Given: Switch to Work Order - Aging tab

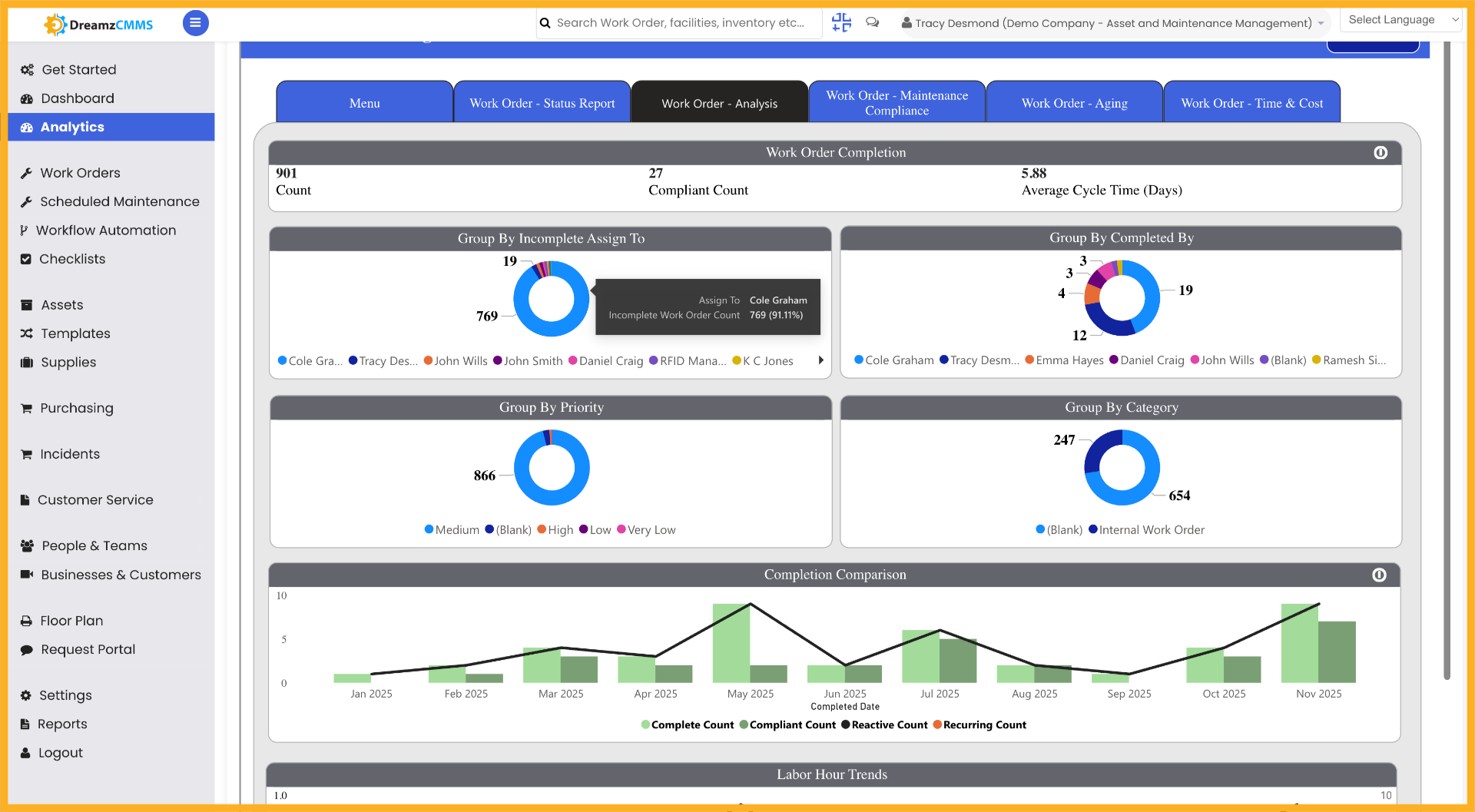Looking at the screenshot, I should 1075,102.
